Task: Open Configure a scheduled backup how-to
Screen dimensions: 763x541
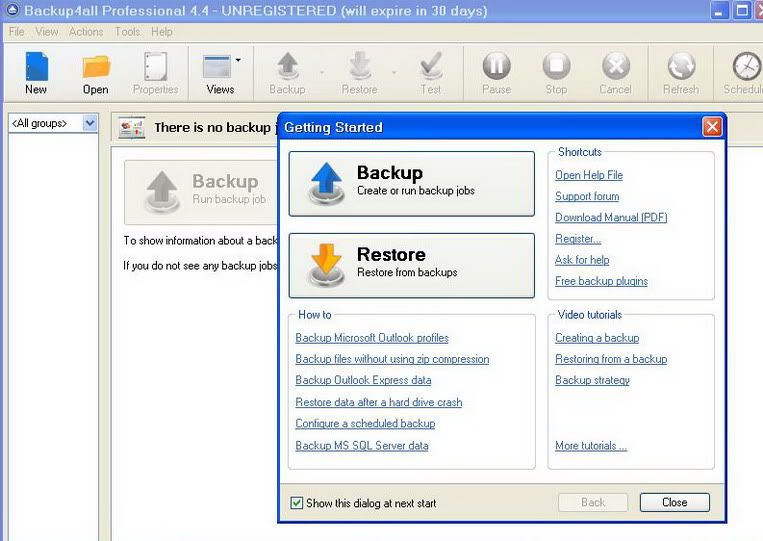Action: pos(365,424)
